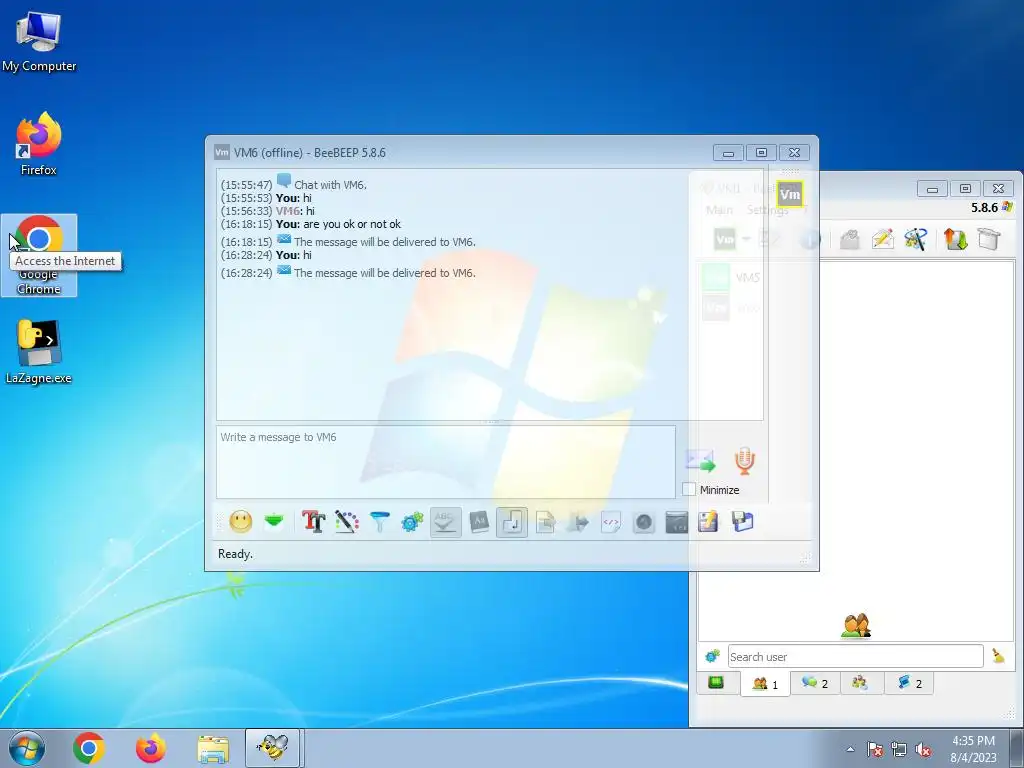This screenshot has width=1024, height=768.
Task: Click the gray box icon in main toolbar
Action: [x=989, y=240]
